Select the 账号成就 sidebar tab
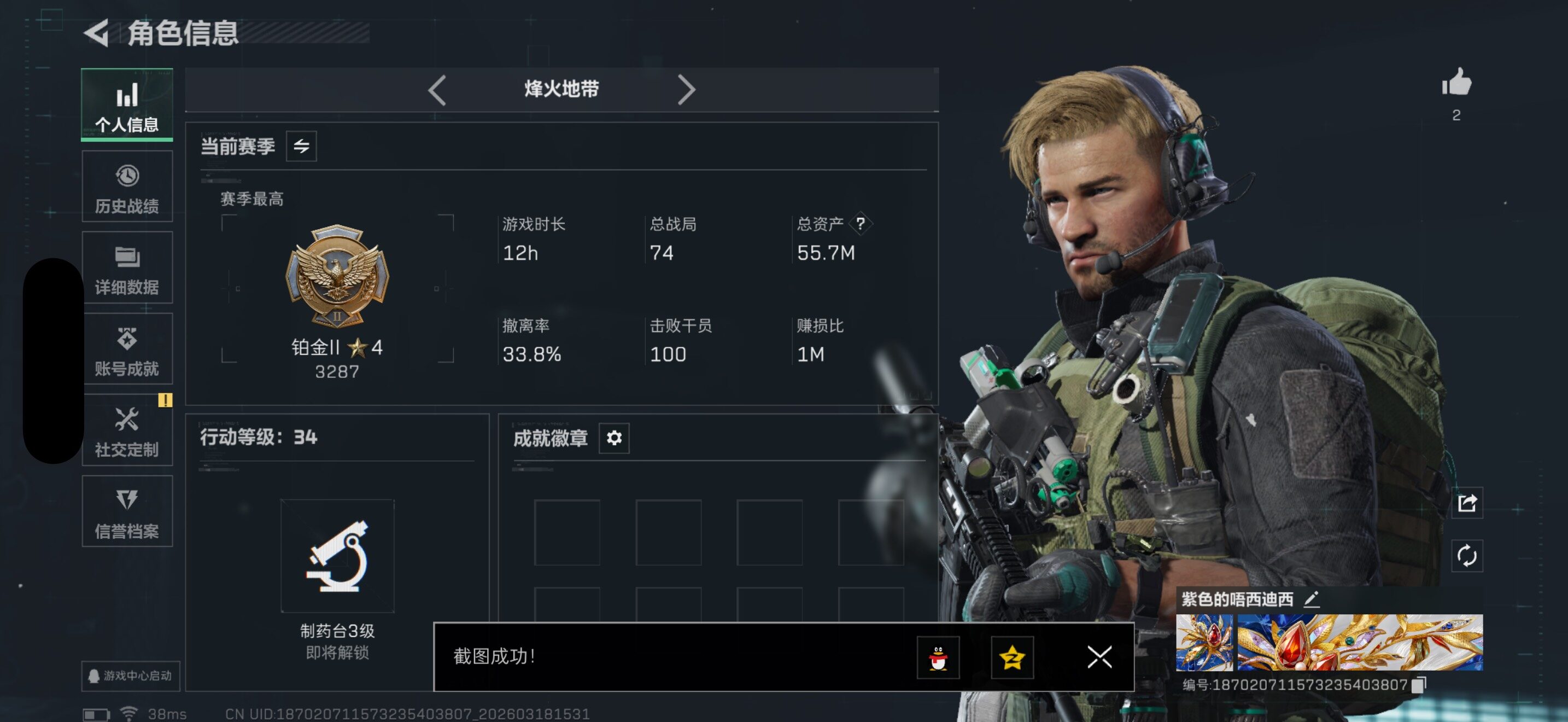The width and height of the screenshot is (1568, 722). pyautogui.click(x=127, y=350)
